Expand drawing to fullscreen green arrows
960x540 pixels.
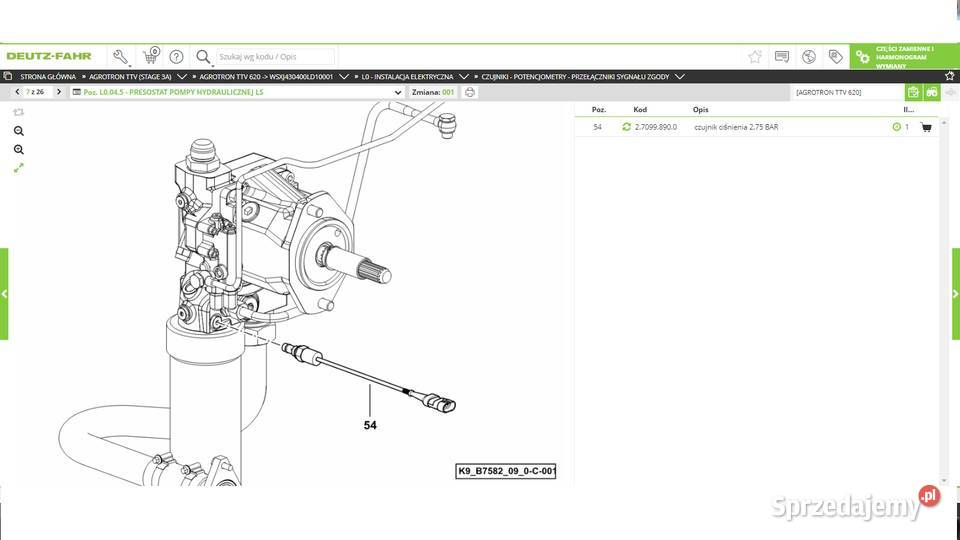18,168
